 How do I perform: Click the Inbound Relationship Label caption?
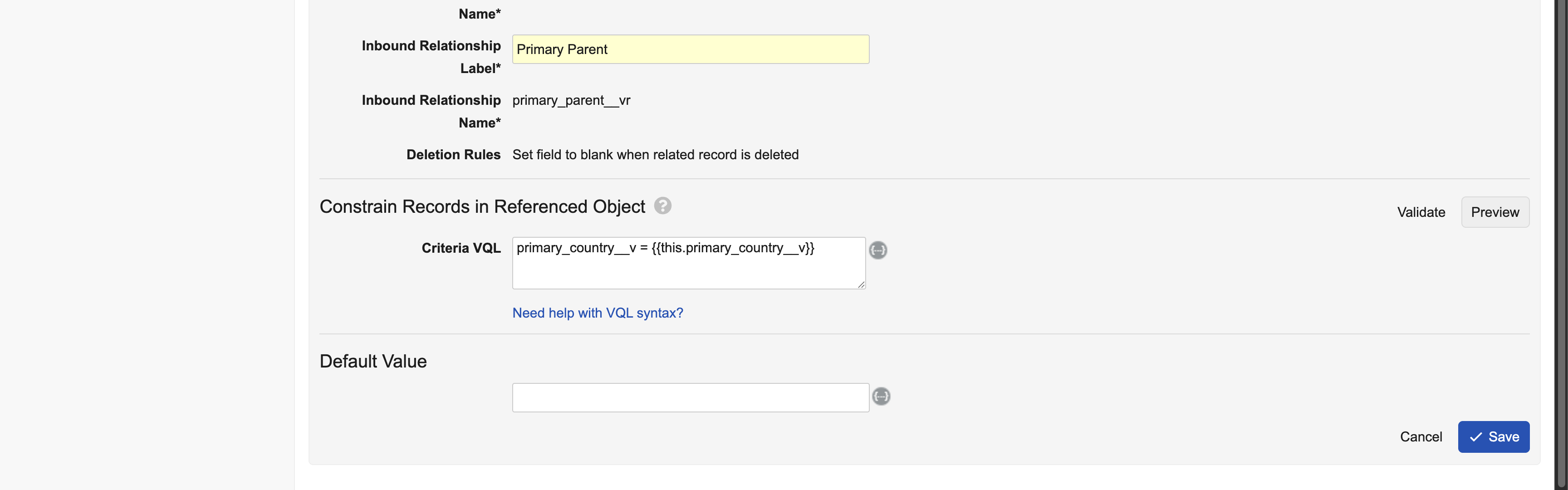431,57
